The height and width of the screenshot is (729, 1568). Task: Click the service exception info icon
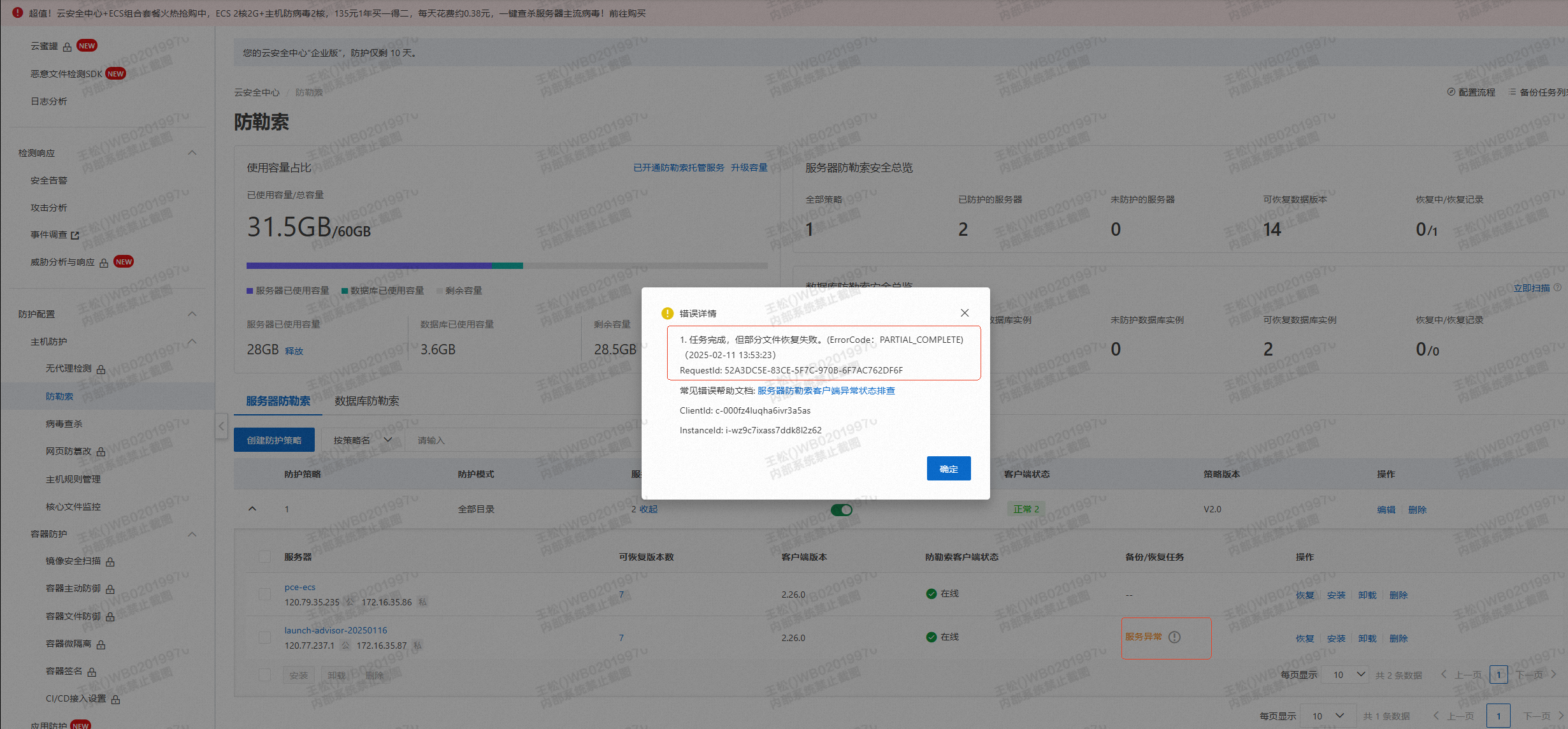1174,637
